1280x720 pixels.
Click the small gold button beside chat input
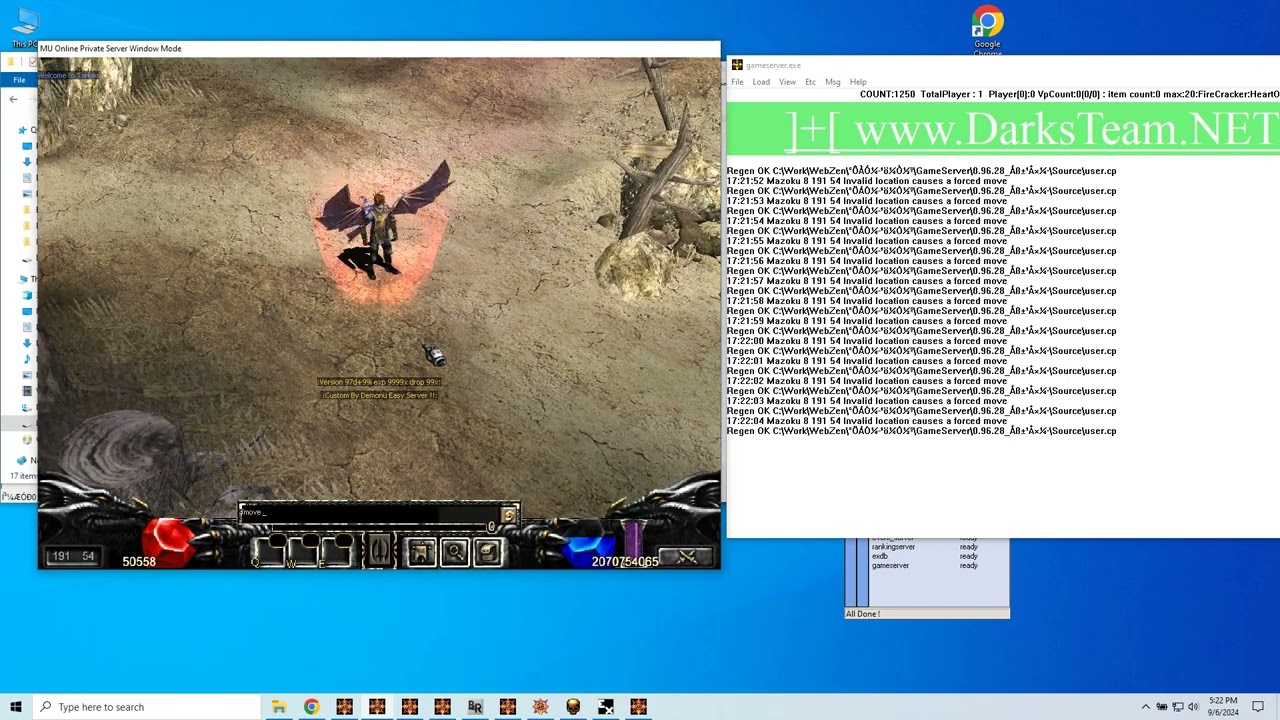coord(508,515)
